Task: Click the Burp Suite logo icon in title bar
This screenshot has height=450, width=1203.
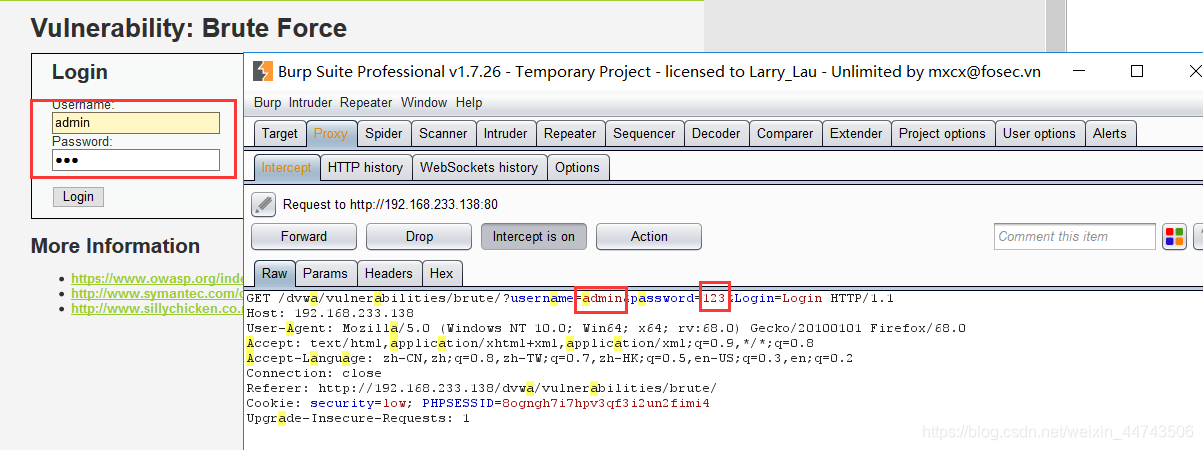Action: [x=263, y=72]
